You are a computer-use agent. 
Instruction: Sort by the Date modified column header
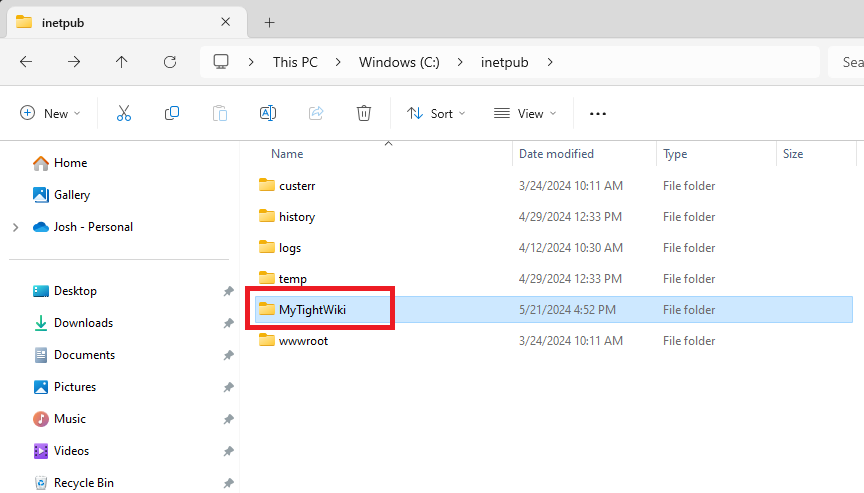click(556, 154)
